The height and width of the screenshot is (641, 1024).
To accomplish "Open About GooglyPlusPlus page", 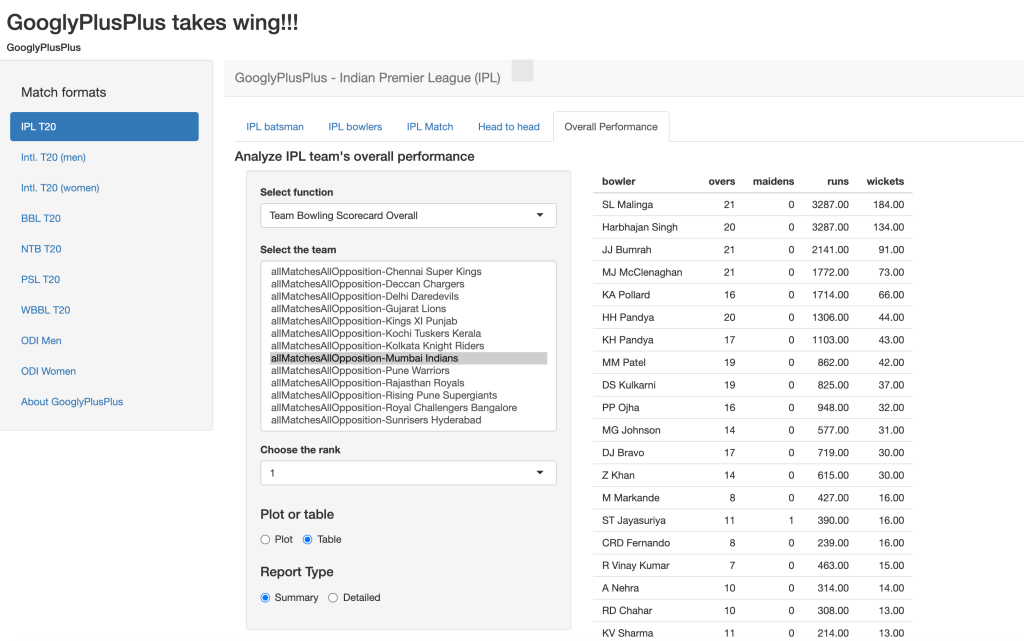I will tap(72, 402).
